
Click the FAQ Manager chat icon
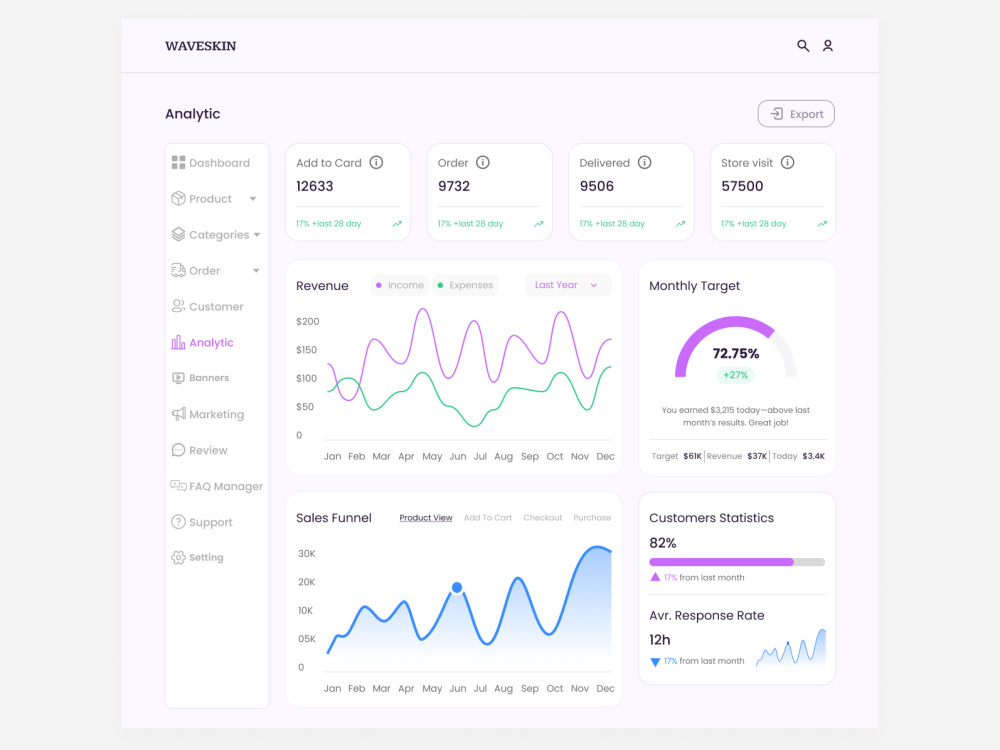[x=179, y=486]
